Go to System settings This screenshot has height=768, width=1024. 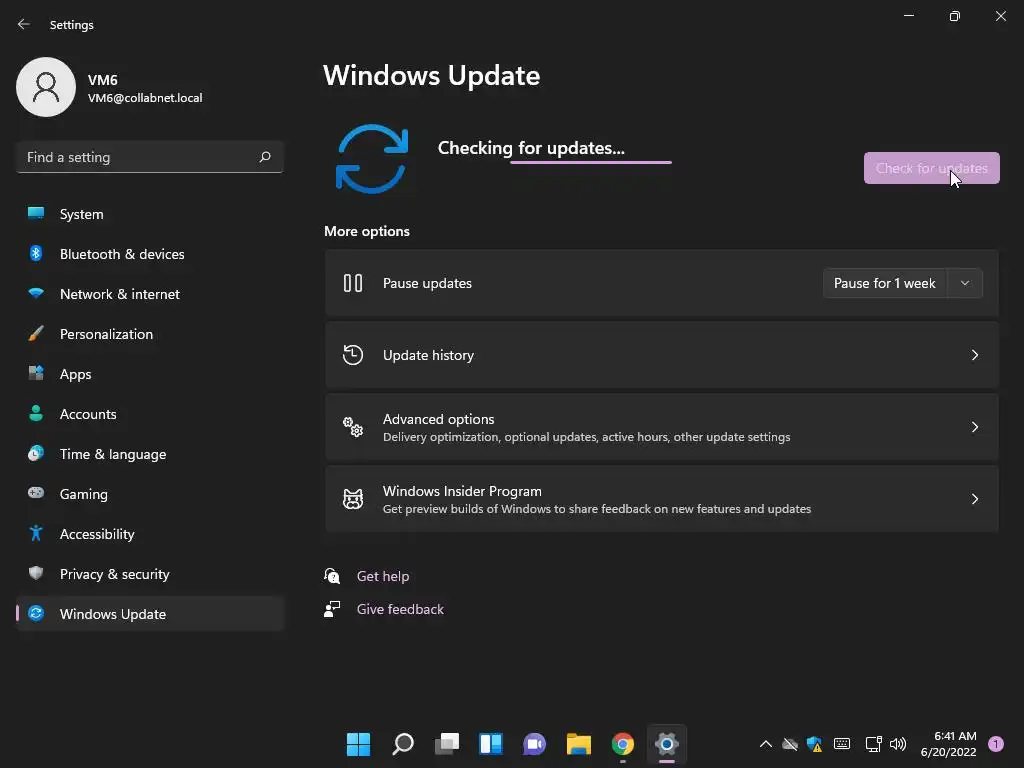point(150,214)
